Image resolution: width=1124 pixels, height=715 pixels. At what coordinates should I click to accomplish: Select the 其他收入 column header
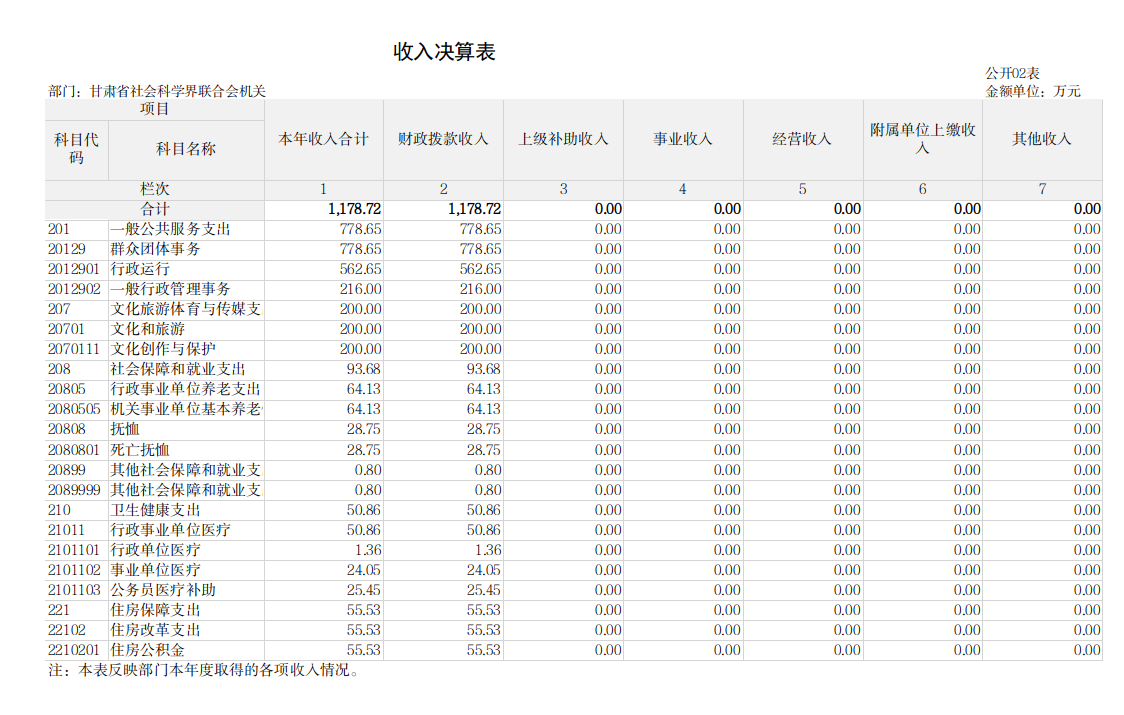pyautogui.click(x=1041, y=139)
